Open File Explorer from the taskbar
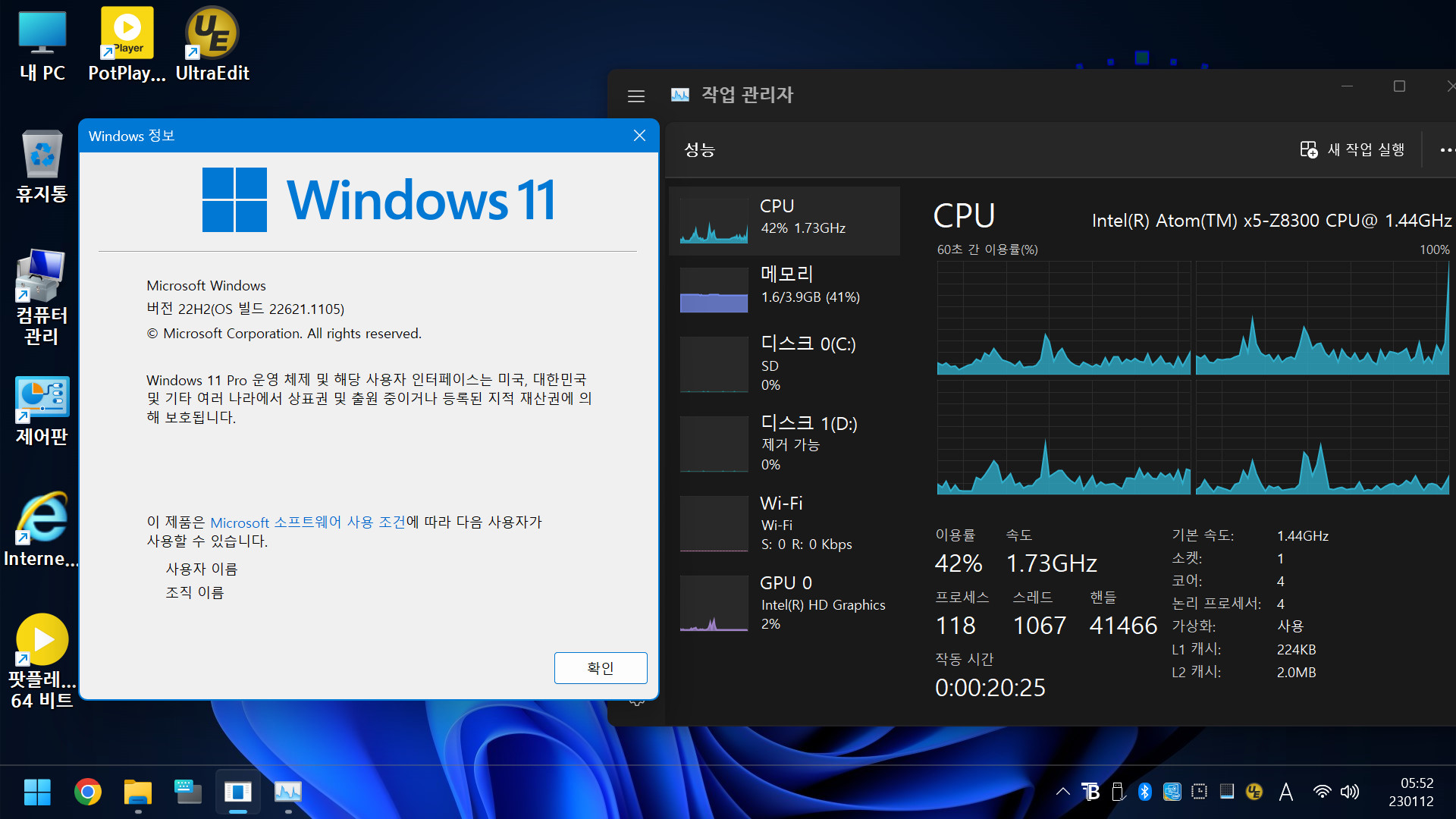This screenshot has height=819, width=1456. click(138, 792)
